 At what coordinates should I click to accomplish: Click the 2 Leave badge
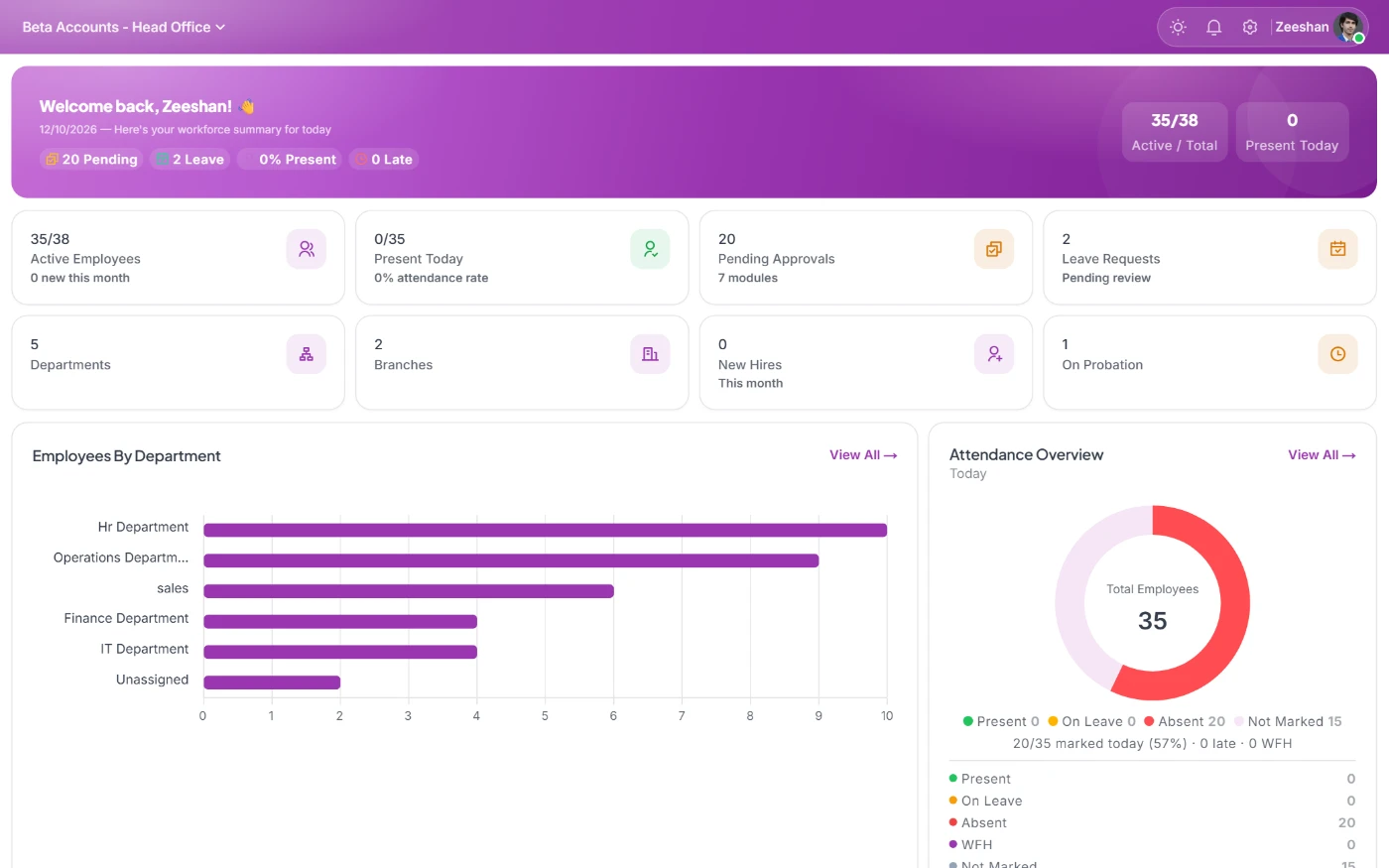[x=189, y=160]
